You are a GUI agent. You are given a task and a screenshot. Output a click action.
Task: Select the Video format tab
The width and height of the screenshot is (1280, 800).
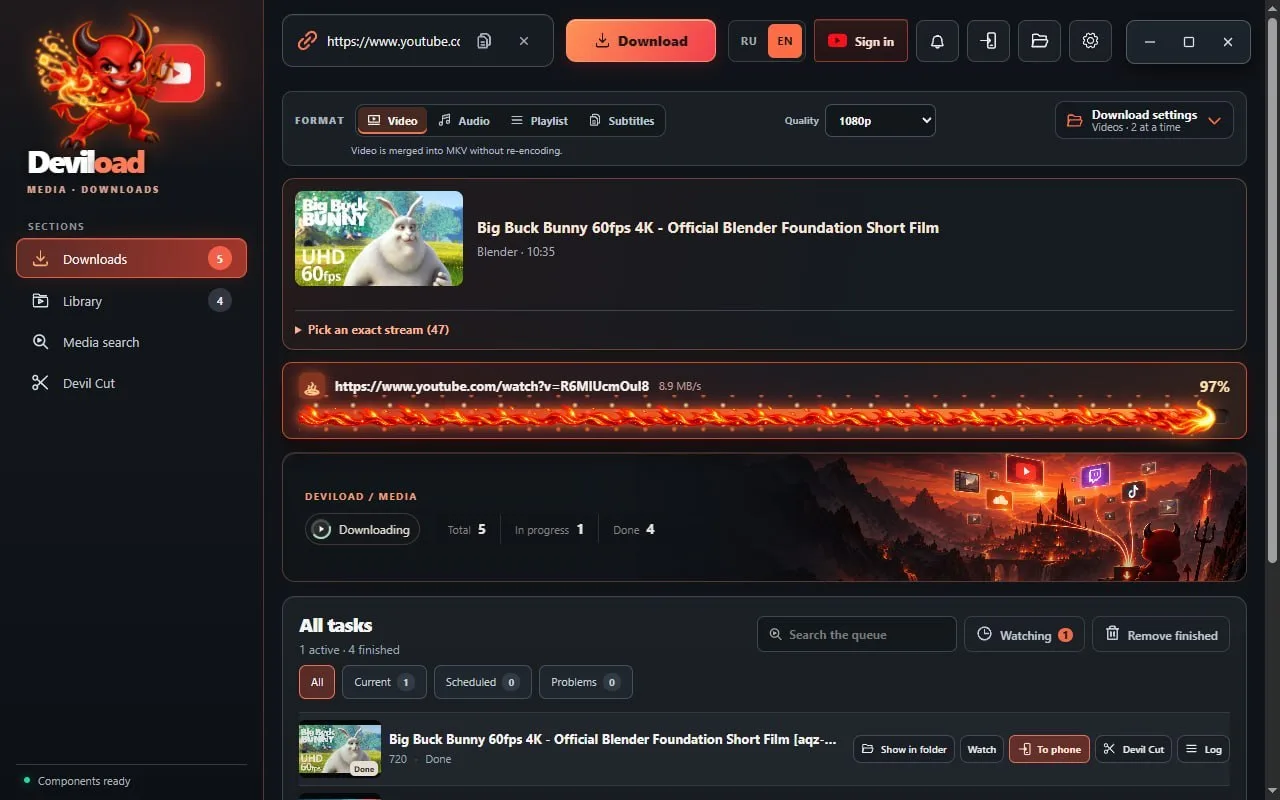tap(392, 121)
